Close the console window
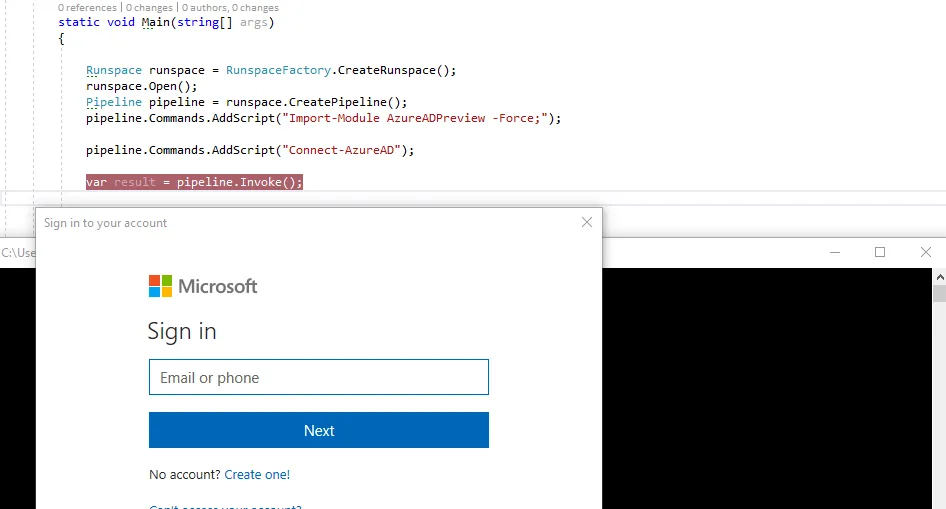Screen dimensions: 946x509 point(925,252)
